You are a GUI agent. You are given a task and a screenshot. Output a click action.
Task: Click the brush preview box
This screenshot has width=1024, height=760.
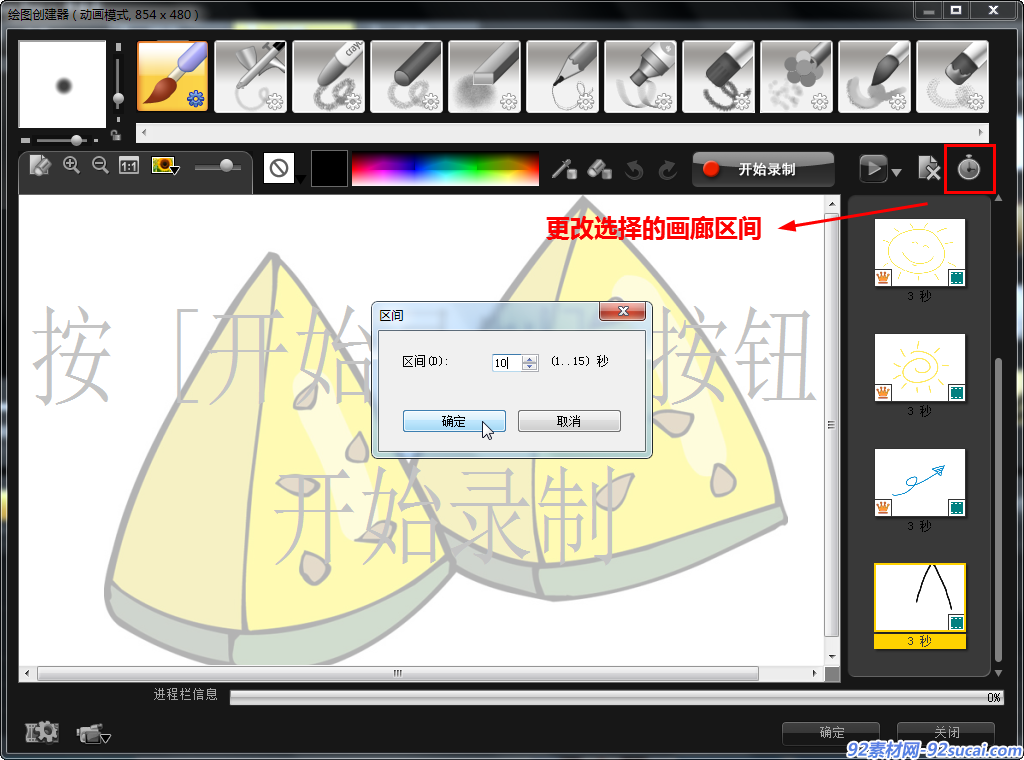62,84
